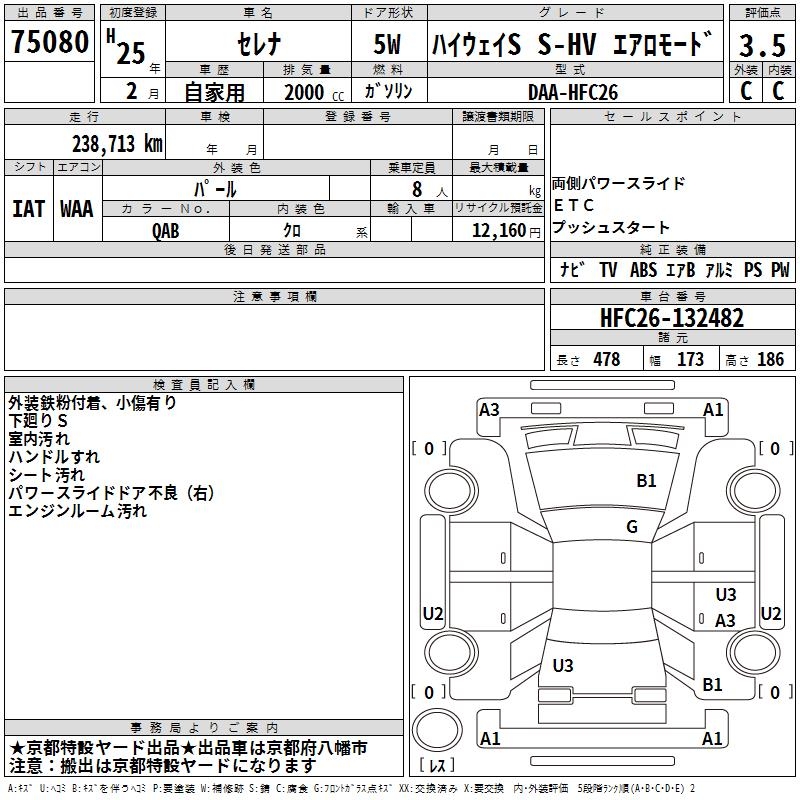Click the U2 mark left of the car diagram
This screenshot has height=800, width=800.
point(433,614)
